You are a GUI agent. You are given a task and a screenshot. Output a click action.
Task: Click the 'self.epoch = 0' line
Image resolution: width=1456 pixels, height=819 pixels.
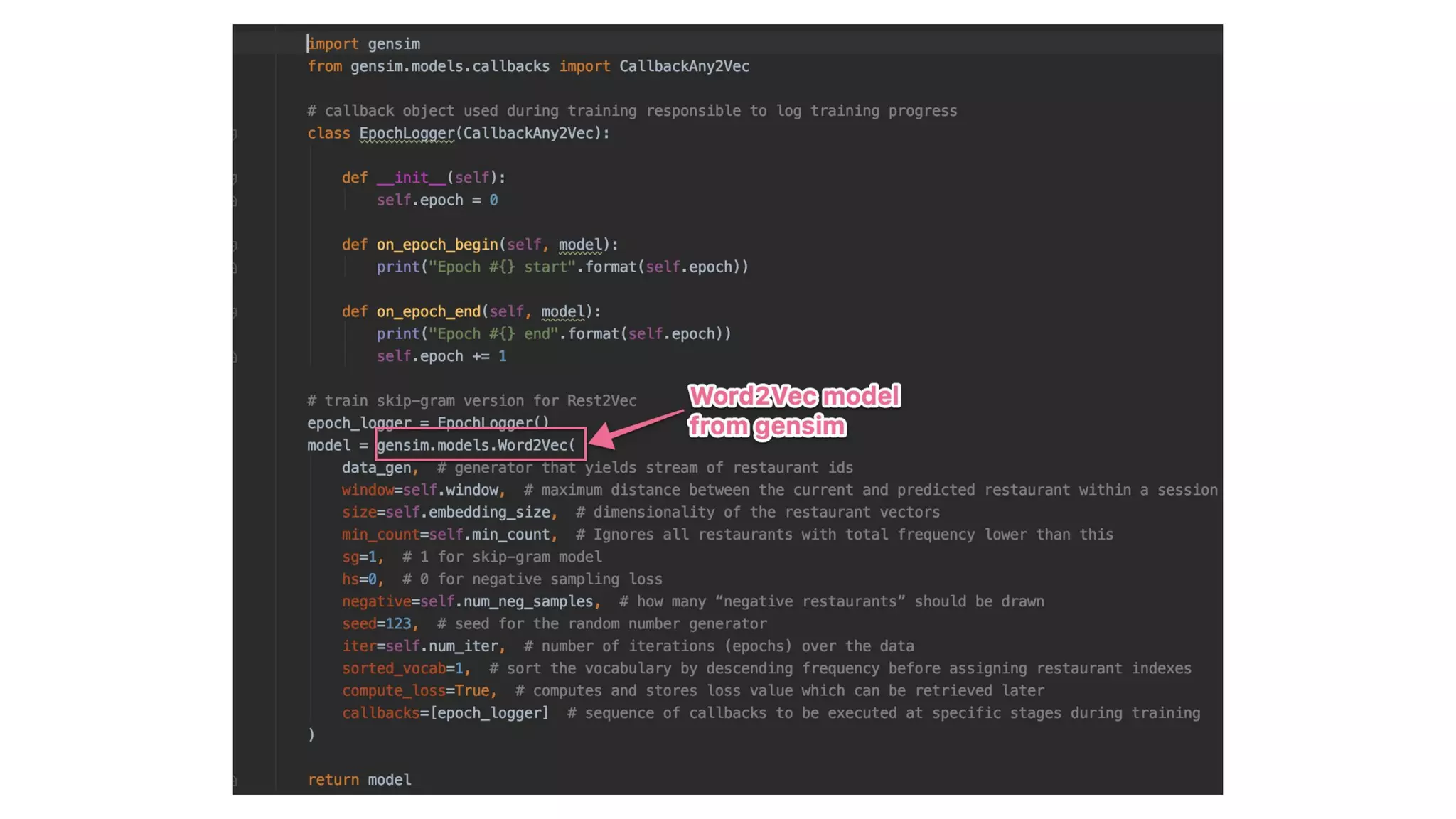[437, 200]
